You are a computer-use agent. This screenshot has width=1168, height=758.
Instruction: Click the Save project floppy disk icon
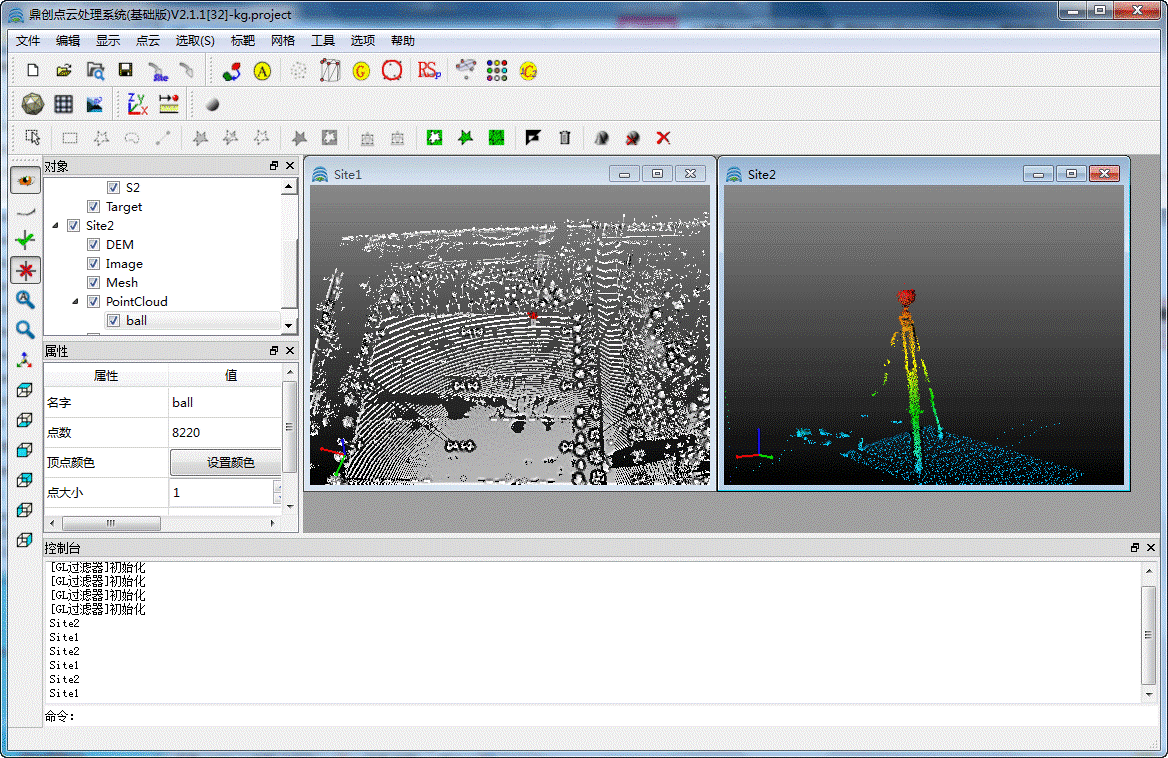coord(126,70)
